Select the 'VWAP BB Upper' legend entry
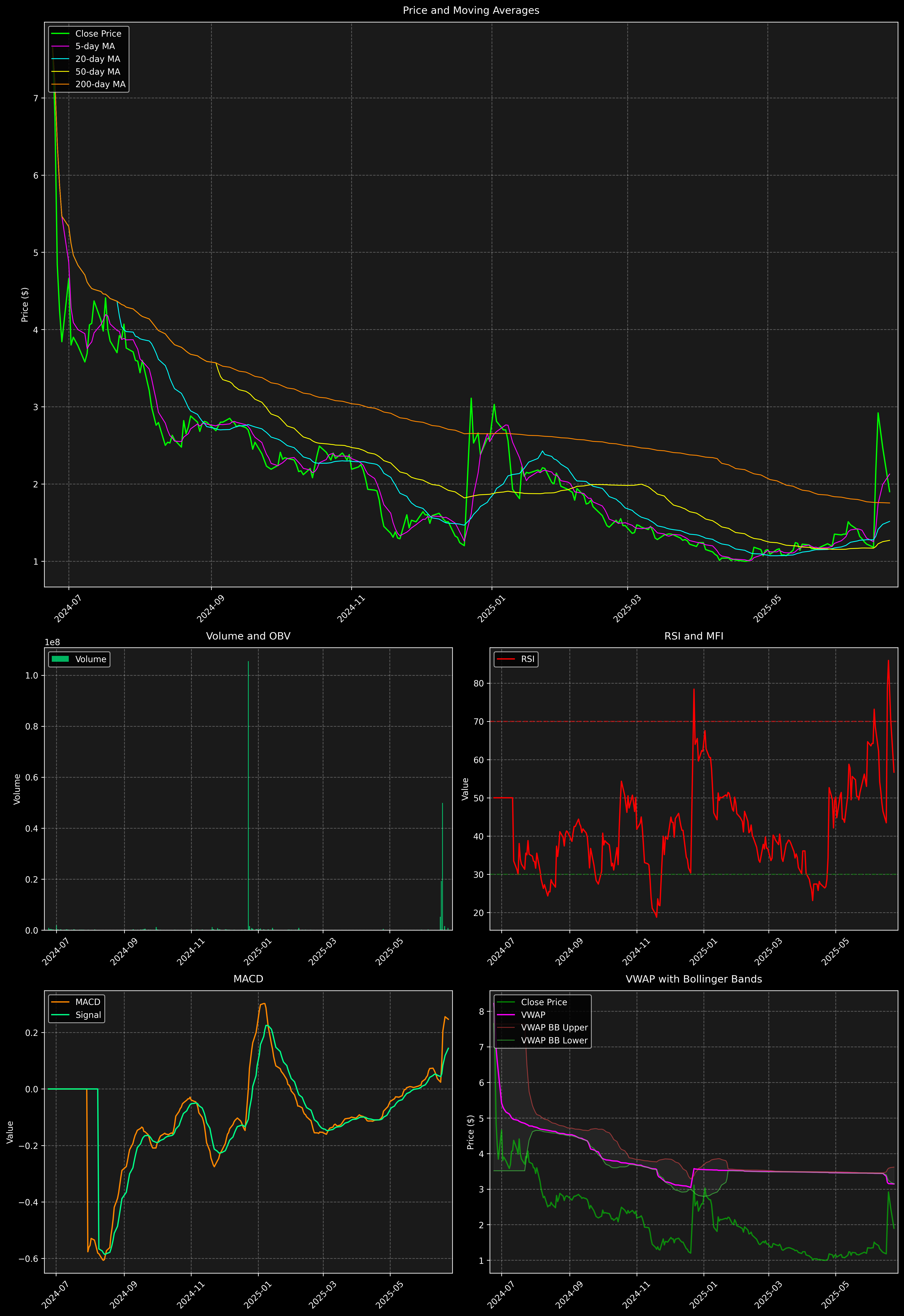The height and width of the screenshot is (1316, 904). tap(555, 1028)
